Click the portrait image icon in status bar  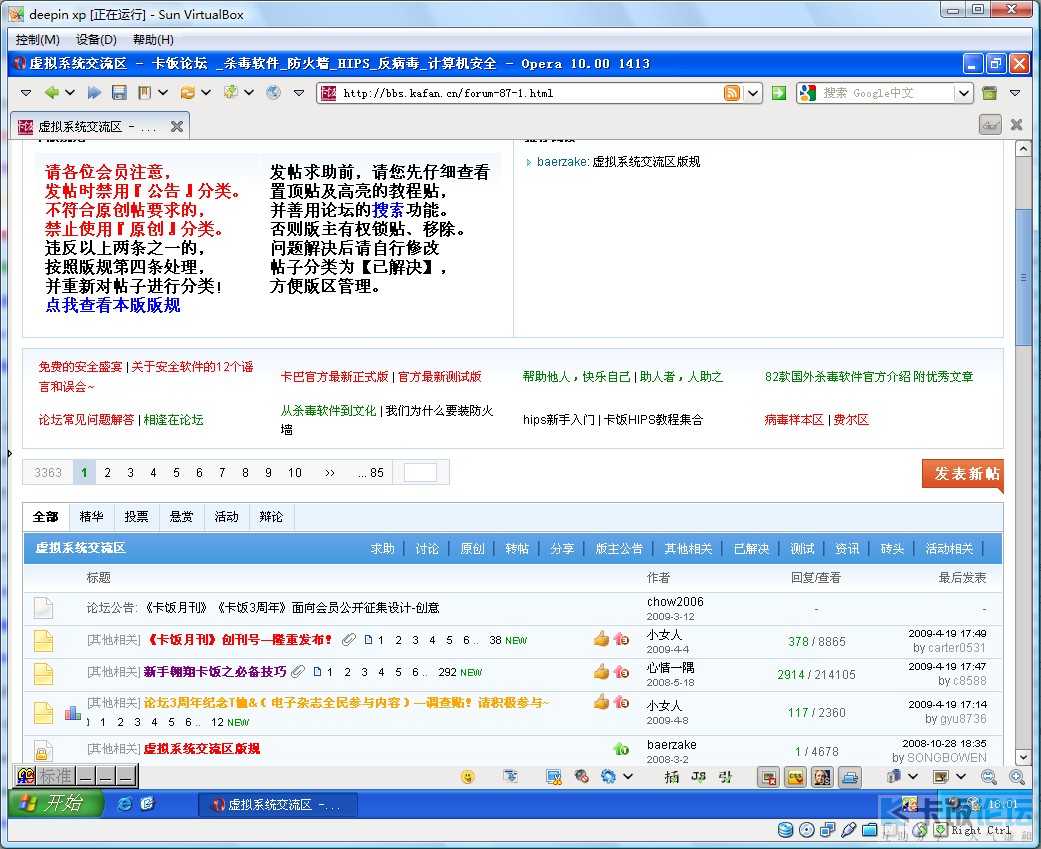tap(822, 777)
